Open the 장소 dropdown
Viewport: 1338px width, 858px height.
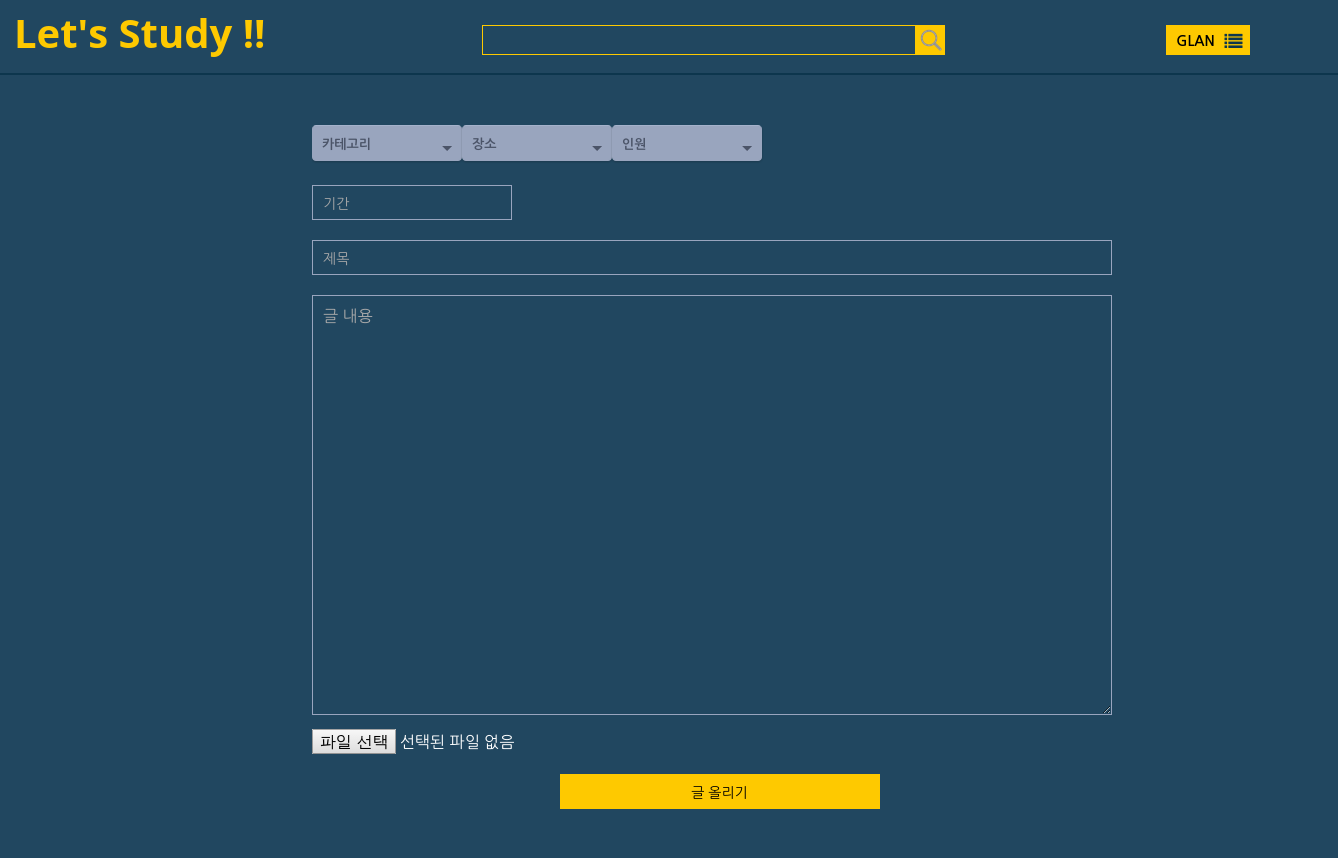(x=536, y=143)
